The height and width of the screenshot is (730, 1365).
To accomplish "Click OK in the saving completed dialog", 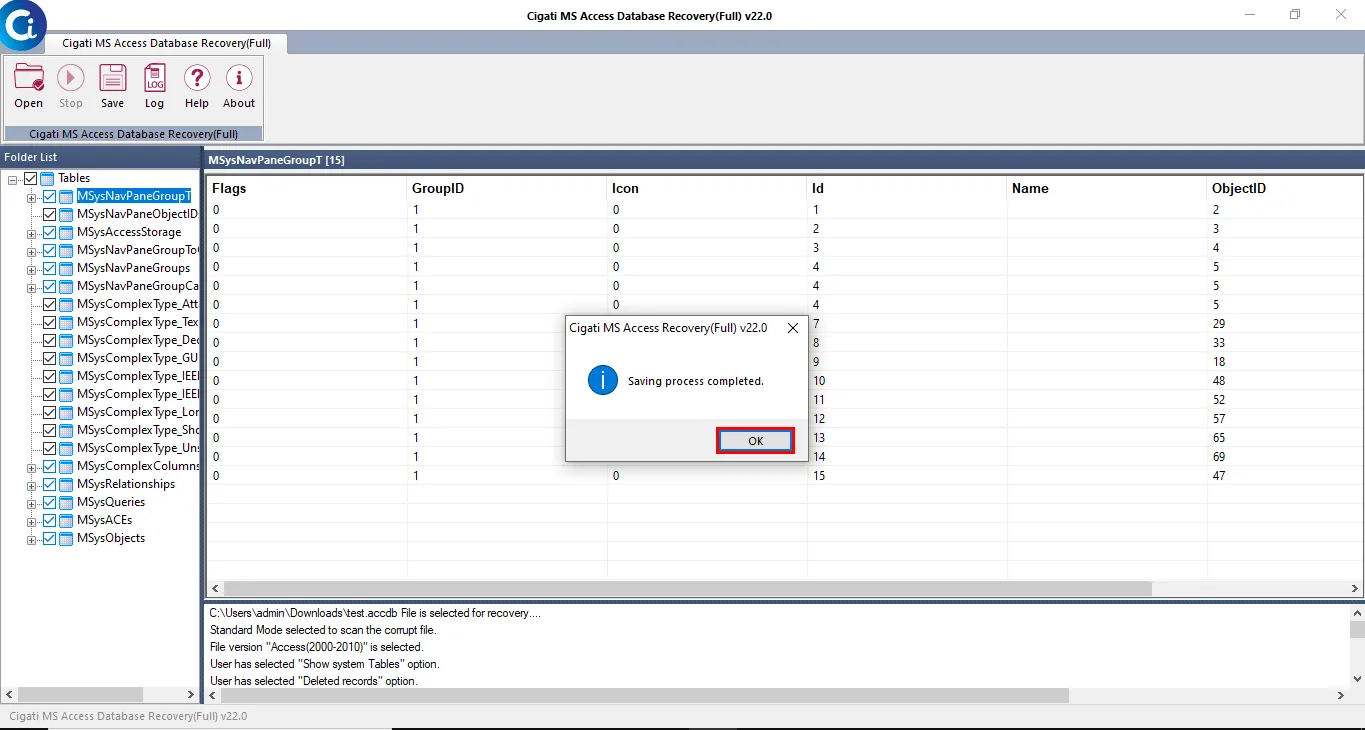I will tap(755, 441).
